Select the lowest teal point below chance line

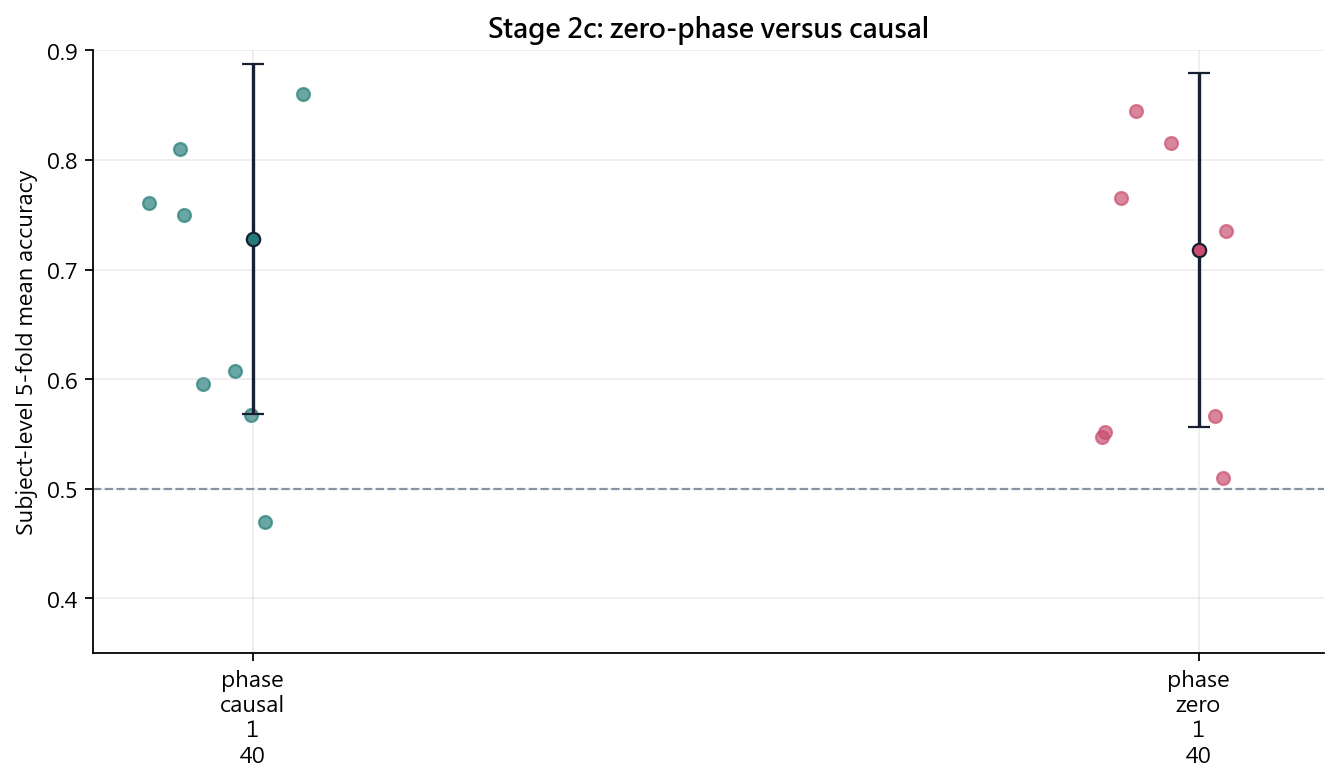265,522
